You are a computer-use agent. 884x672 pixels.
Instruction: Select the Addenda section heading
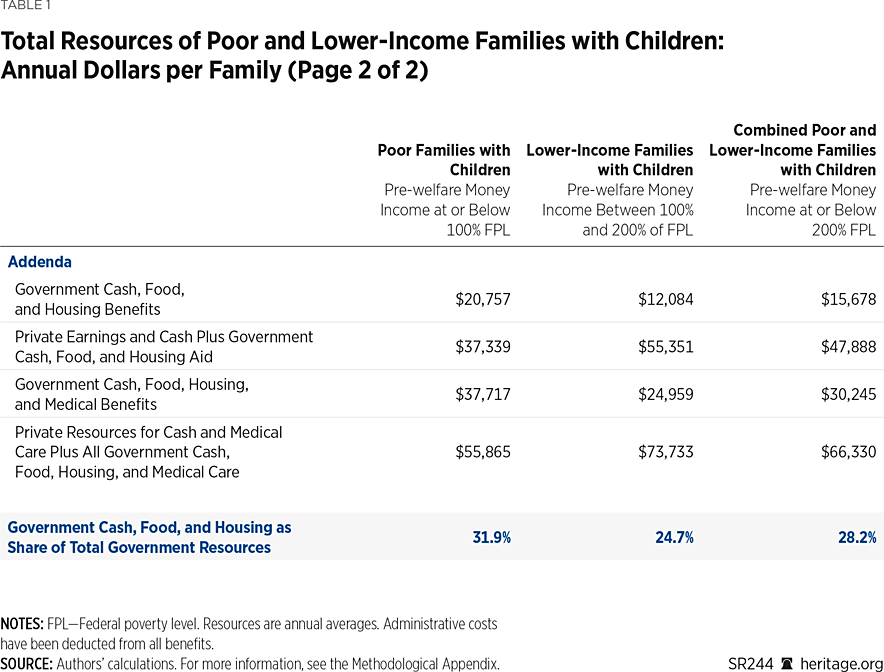(40, 262)
